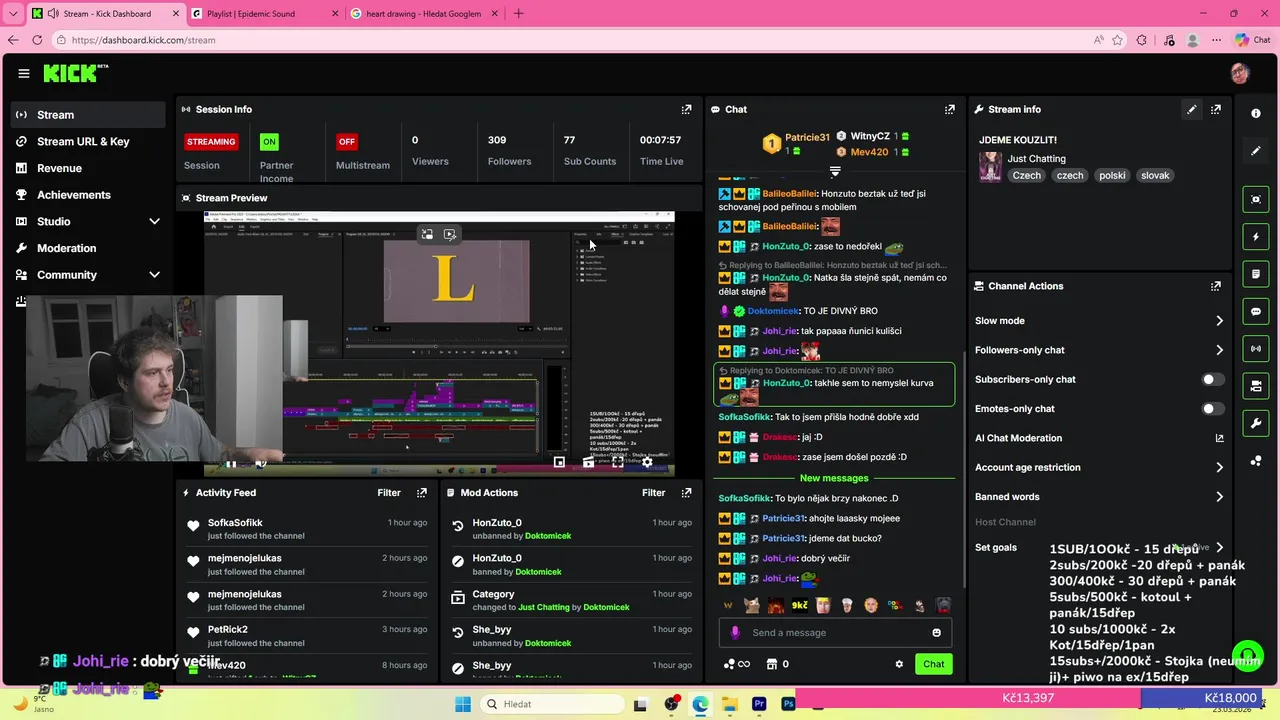Screen dimensions: 1280x720
Task: Click the Windows taskbar search box
Action: (551, 704)
